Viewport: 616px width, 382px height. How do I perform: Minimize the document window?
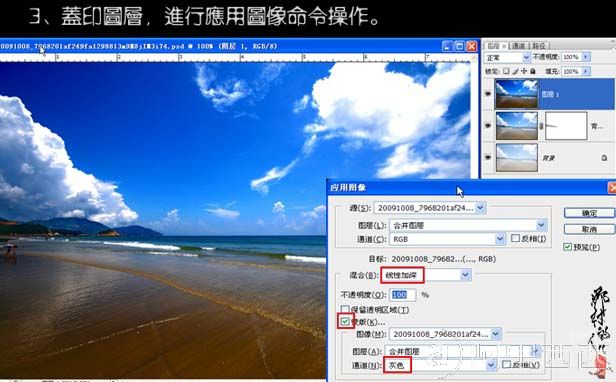(447, 46)
